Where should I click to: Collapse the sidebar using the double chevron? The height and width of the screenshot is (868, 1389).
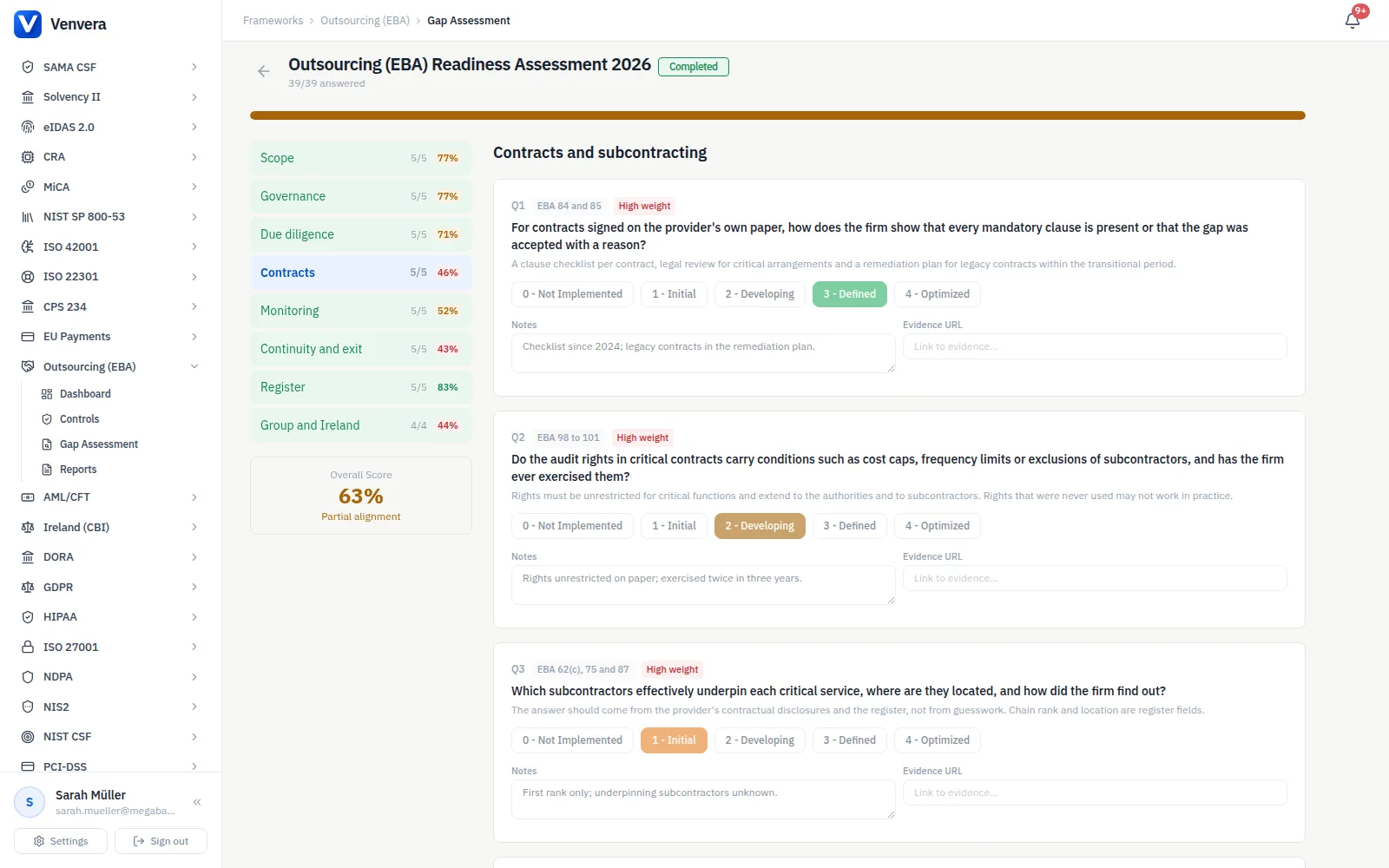click(197, 802)
